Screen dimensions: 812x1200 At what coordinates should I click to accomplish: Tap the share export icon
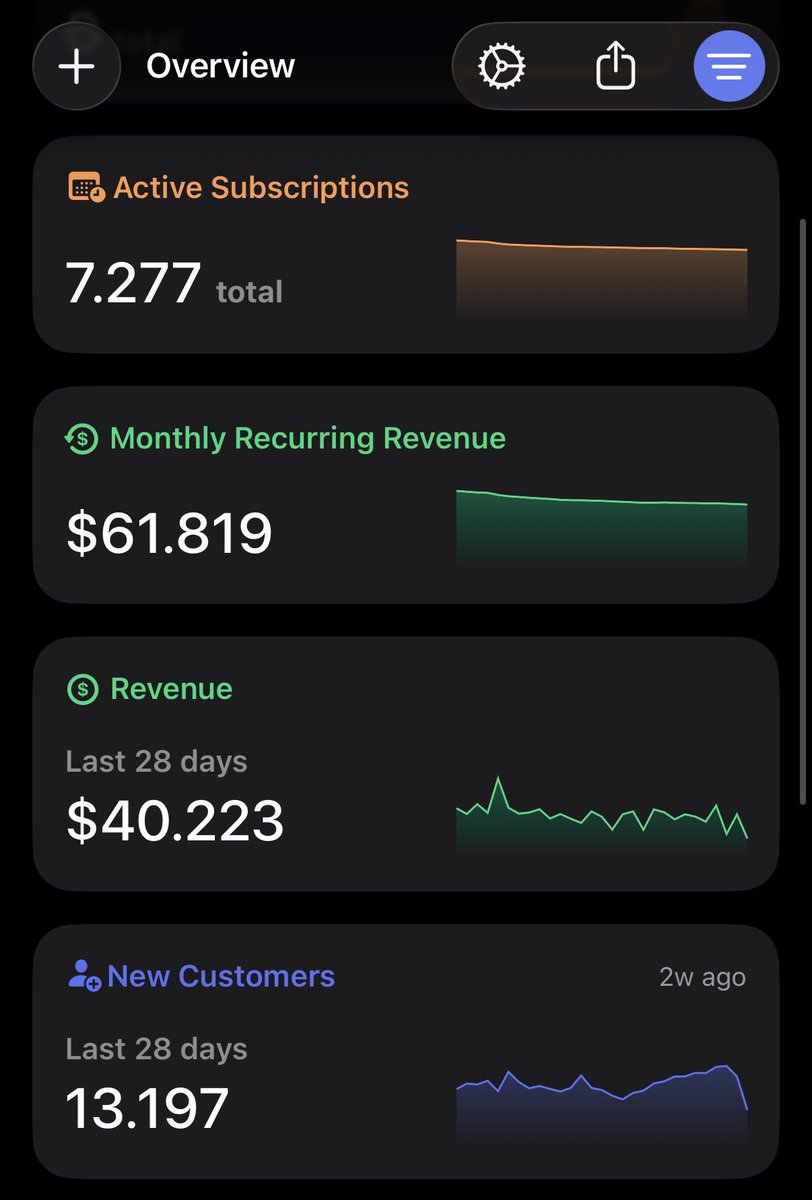pyautogui.click(x=615, y=67)
